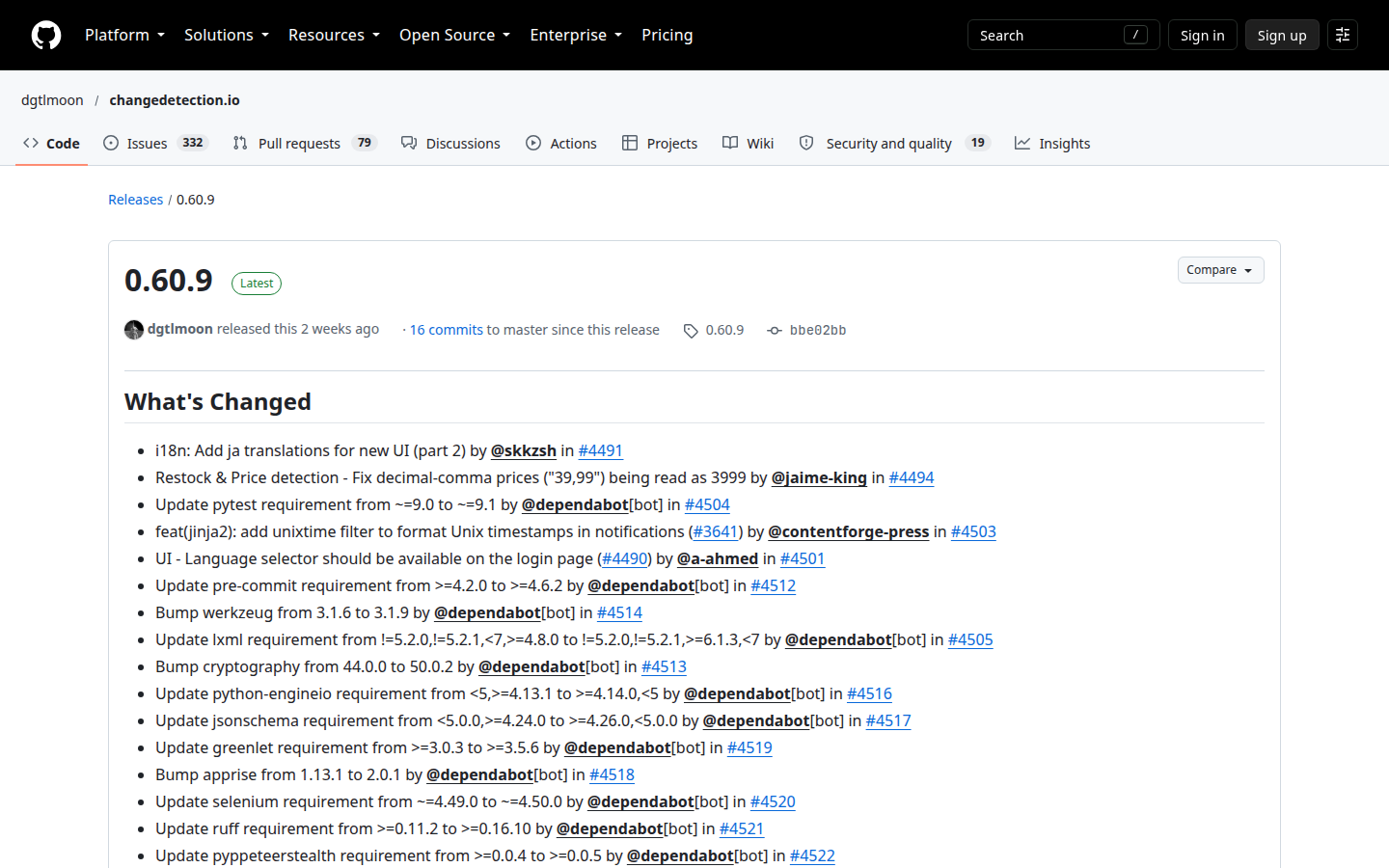Image resolution: width=1389 pixels, height=868 pixels.
Task: View the 16 commits since release
Action: pos(447,330)
